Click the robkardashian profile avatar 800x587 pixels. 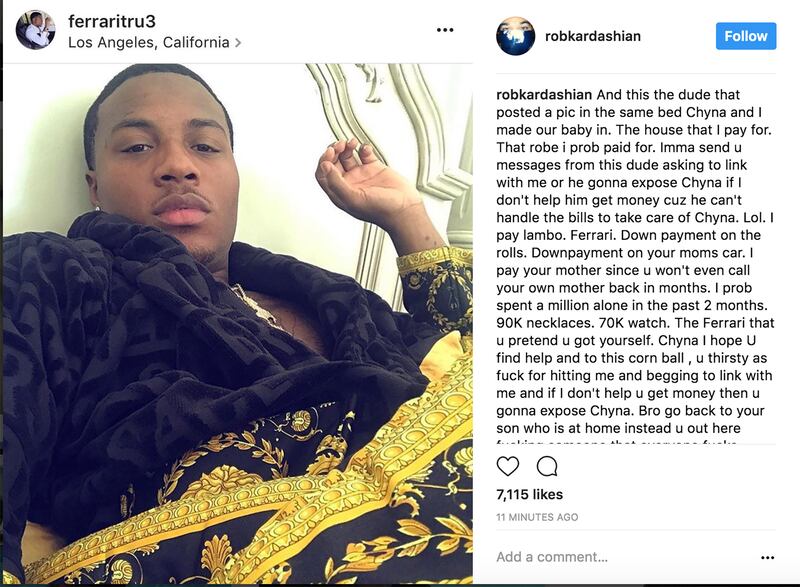(515, 36)
